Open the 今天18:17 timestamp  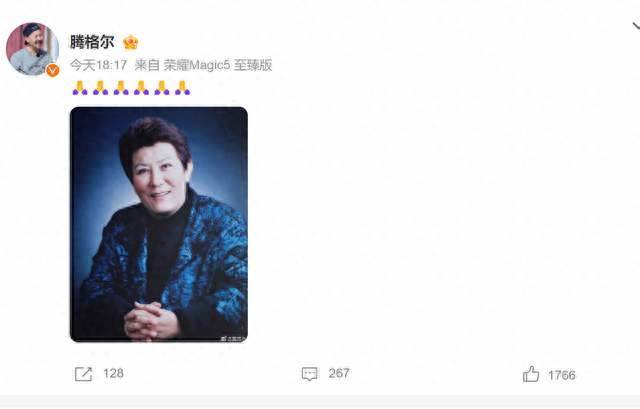(98, 65)
